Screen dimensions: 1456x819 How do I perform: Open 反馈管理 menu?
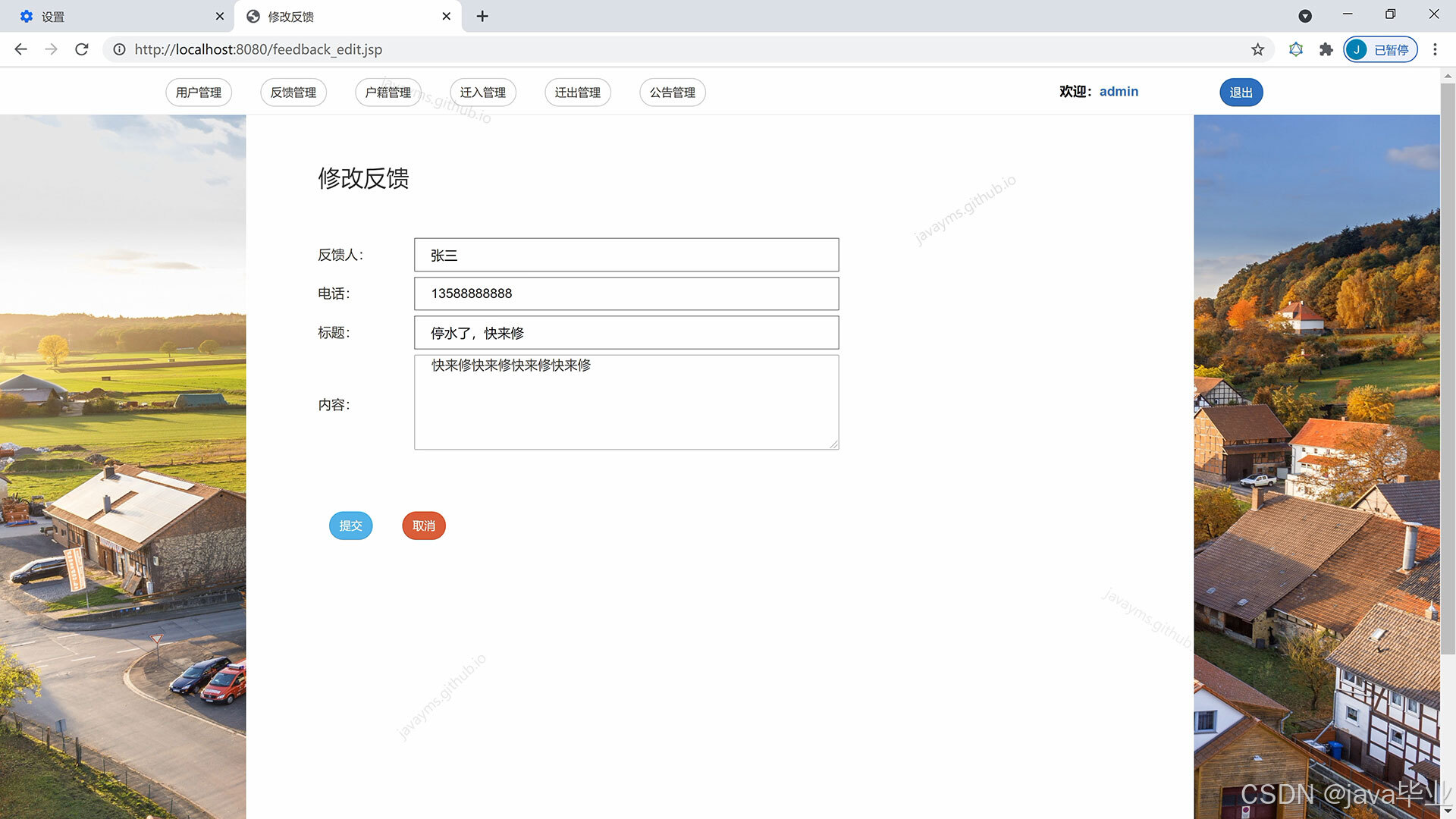(293, 93)
